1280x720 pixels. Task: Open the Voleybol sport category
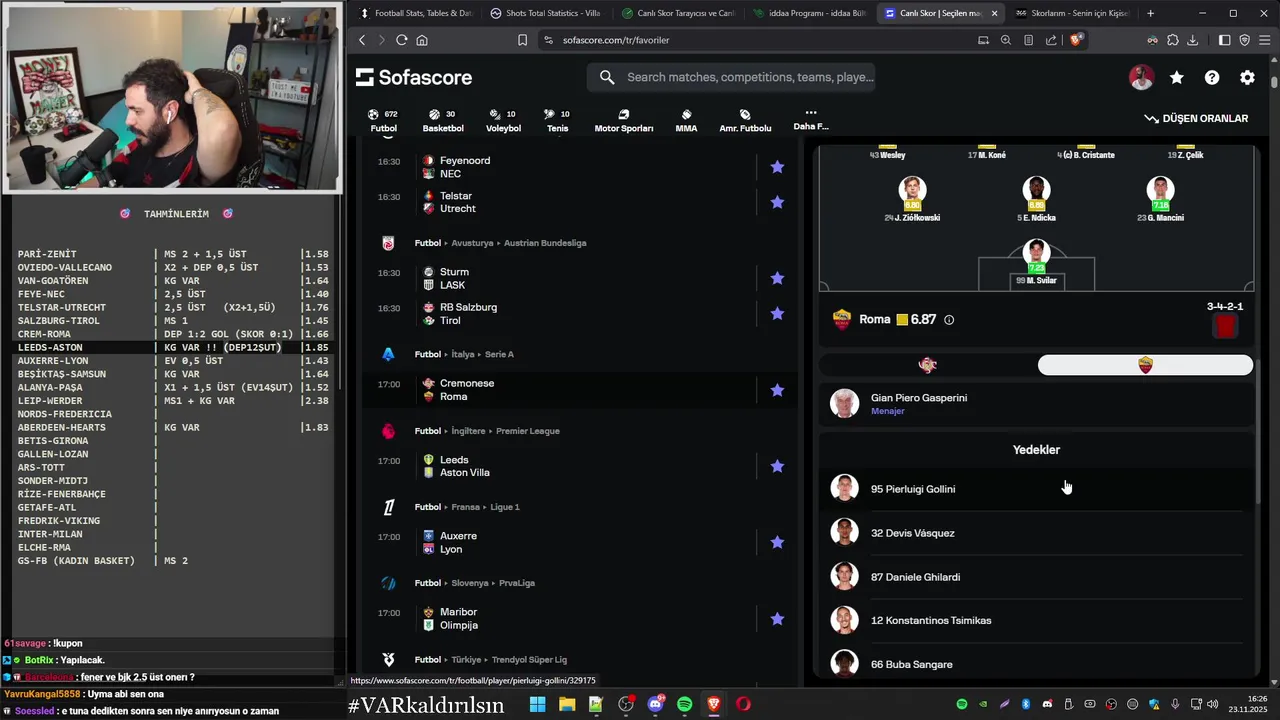coord(503,120)
